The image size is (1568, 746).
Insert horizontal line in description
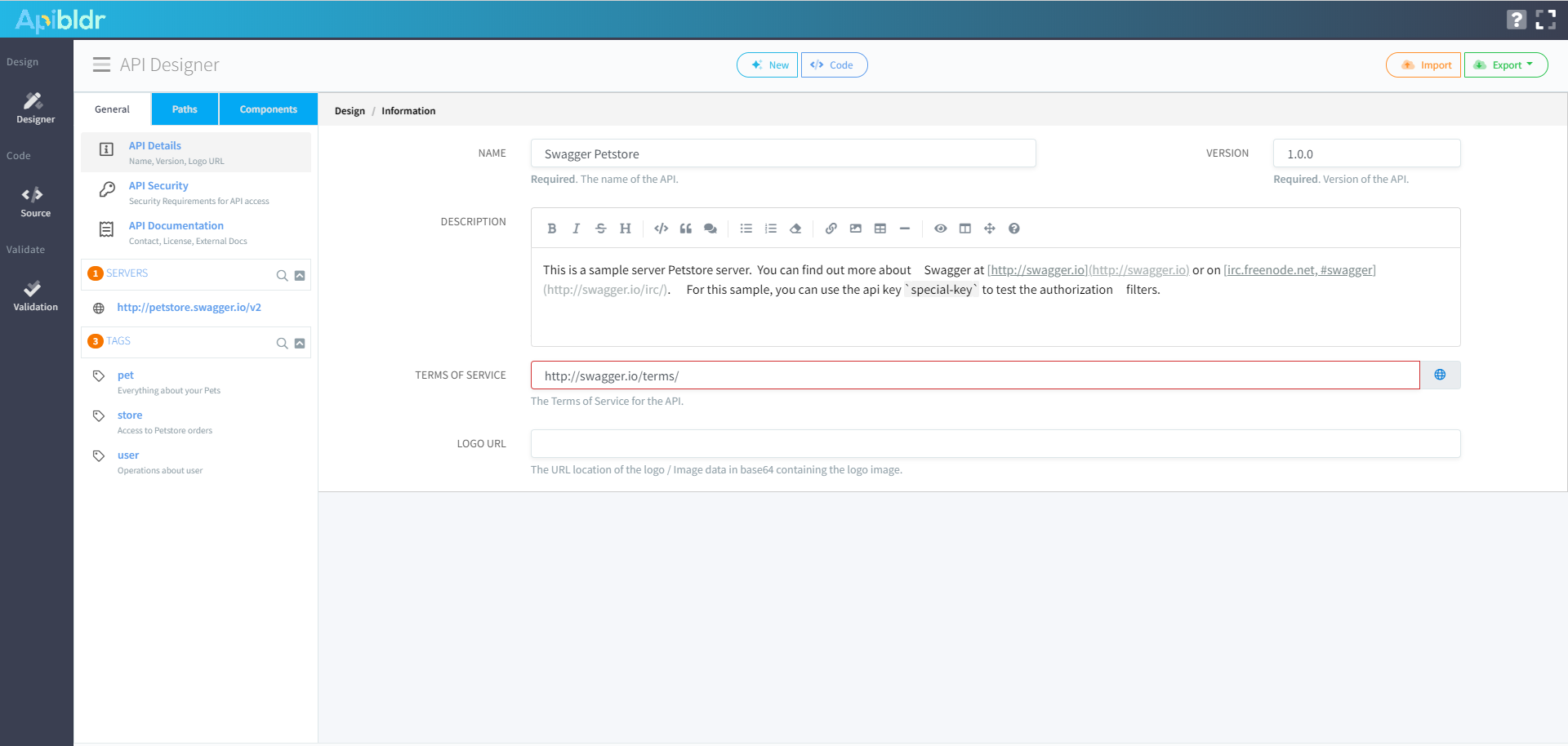(x=905, y=229)
